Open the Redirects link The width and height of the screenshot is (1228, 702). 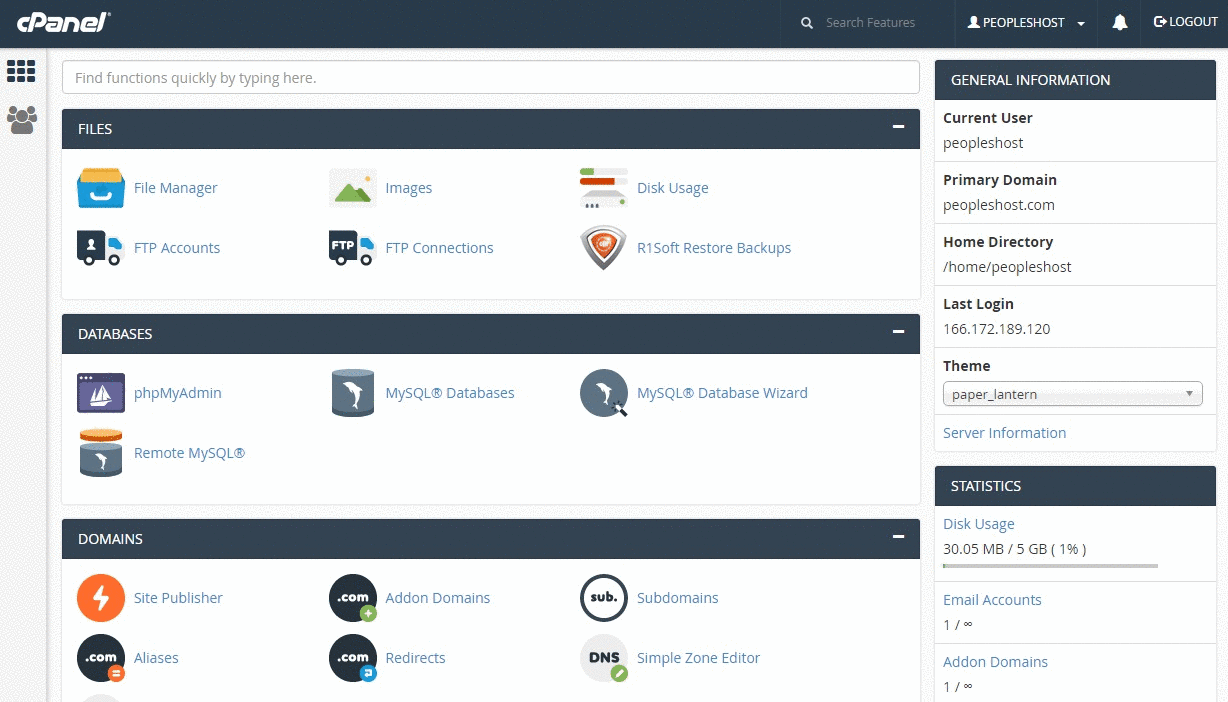(x=415, y=658)
